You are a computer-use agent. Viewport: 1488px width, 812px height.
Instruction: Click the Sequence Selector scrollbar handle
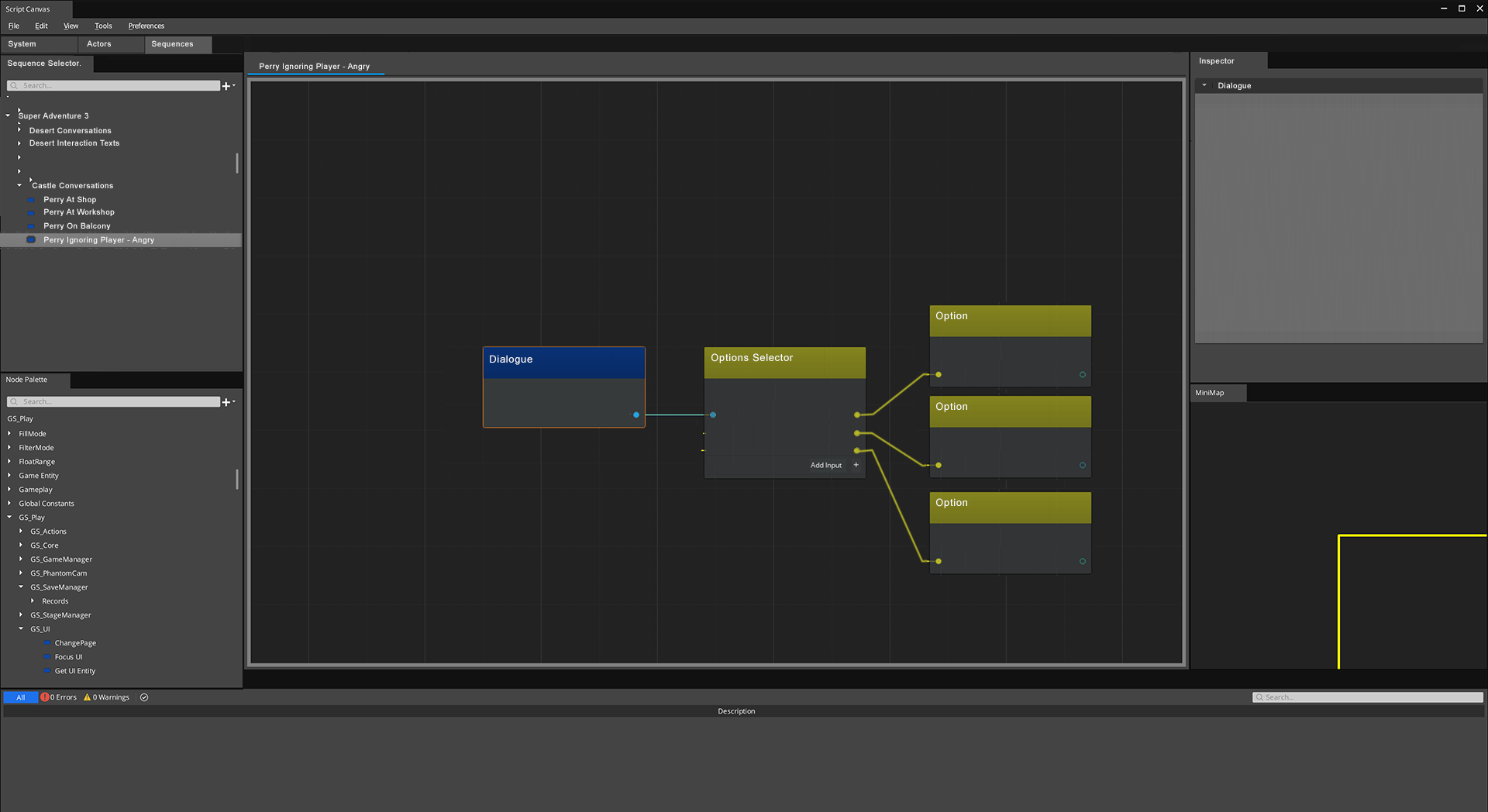pyautogui.click(x=237, y=163)
